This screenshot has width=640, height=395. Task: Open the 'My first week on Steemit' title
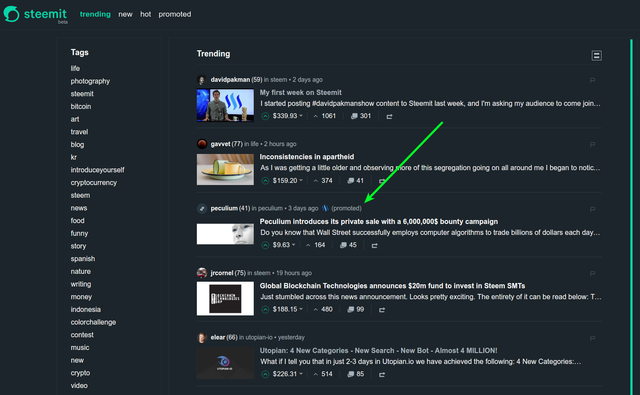(301, 93)
